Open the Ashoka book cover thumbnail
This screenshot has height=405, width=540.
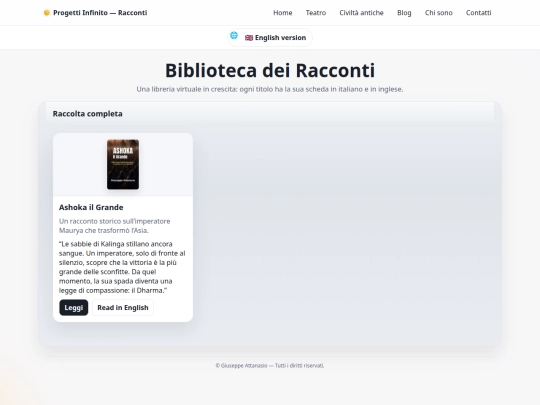pos(123,164)
